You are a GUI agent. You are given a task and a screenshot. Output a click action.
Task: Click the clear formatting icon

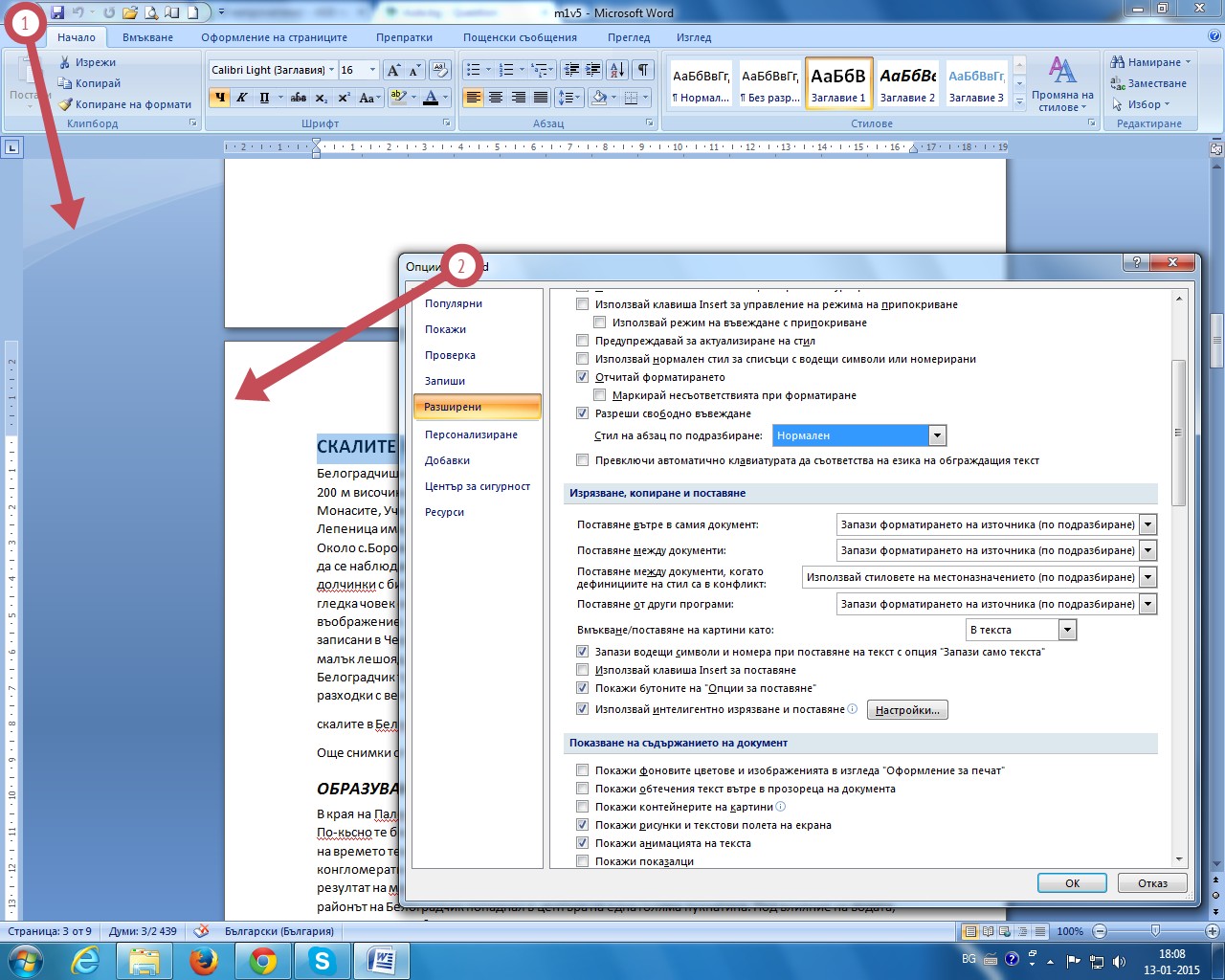[440, 70]
